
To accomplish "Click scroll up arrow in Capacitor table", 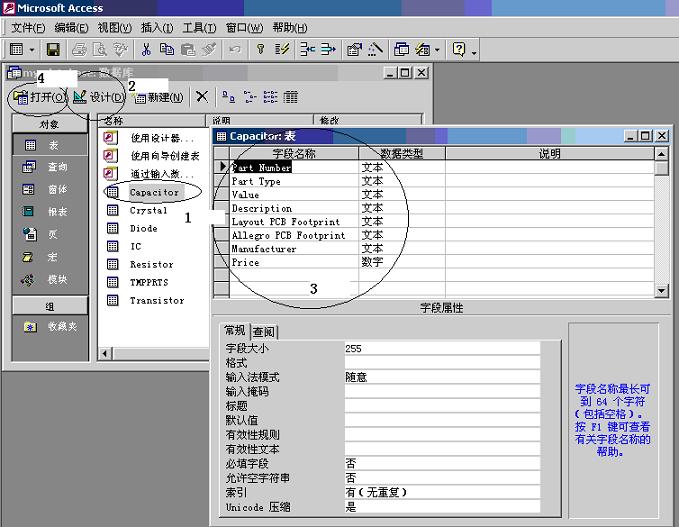I will click(x=661, y=154).
